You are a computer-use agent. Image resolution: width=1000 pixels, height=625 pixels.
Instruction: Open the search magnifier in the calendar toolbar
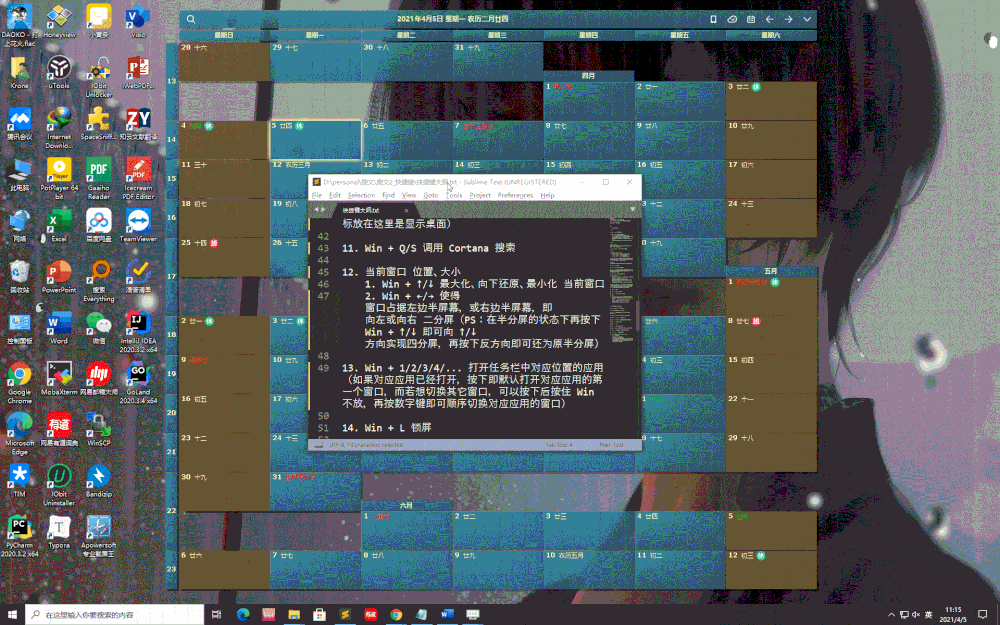pos(191,18)
